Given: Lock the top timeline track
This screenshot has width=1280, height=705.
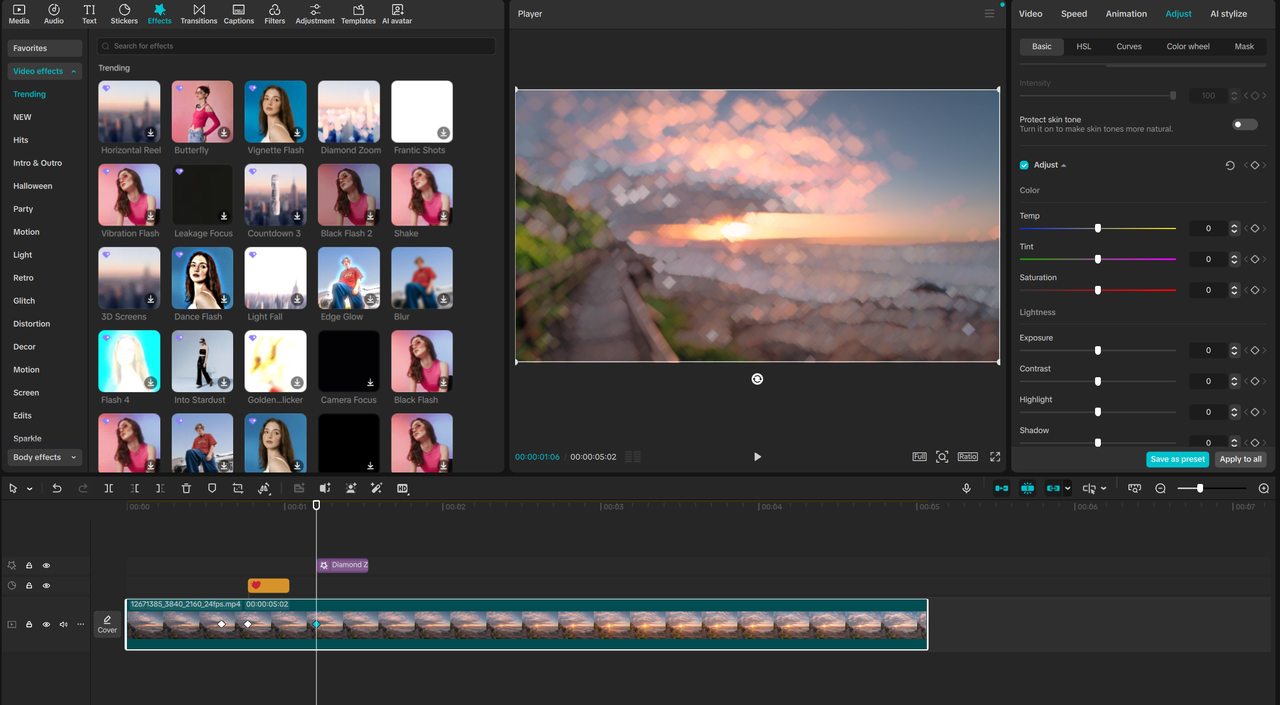Looking at the screenshot, I should pos(27,565).
